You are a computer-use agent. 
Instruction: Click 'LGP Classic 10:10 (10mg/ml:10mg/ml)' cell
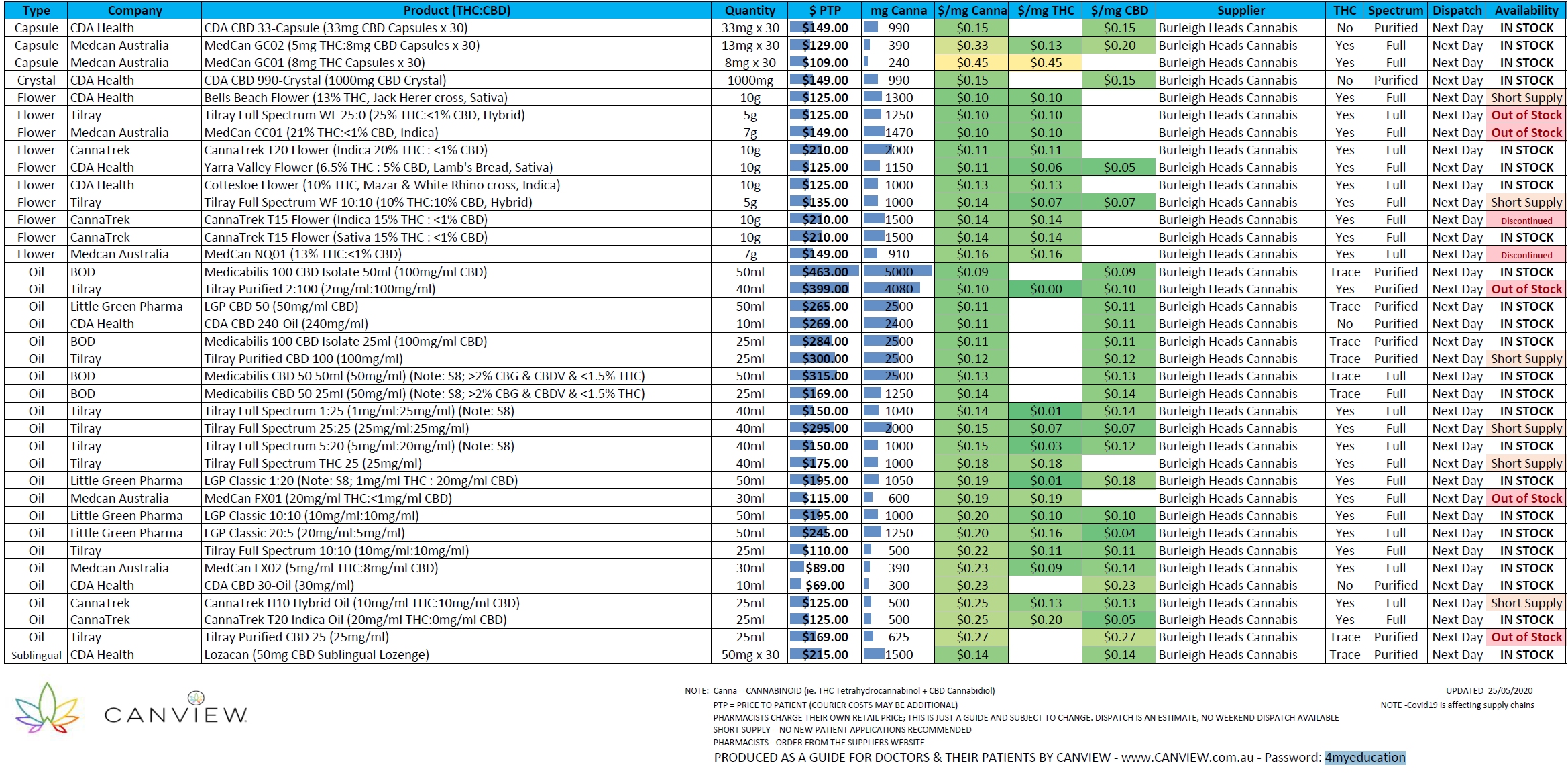[x=457, y=516]
